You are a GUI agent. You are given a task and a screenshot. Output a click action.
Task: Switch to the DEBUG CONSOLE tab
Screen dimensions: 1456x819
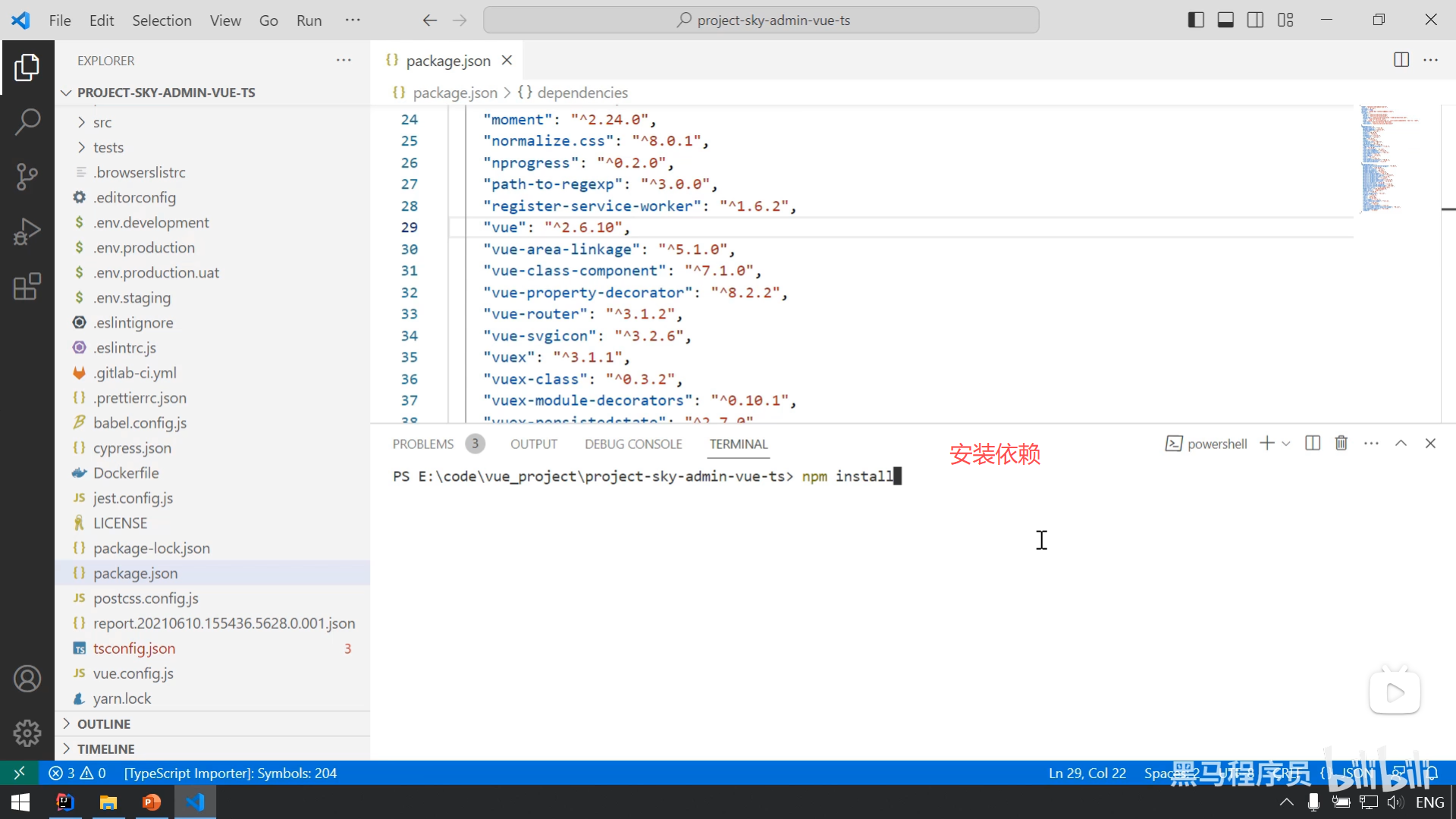[633, 444]
